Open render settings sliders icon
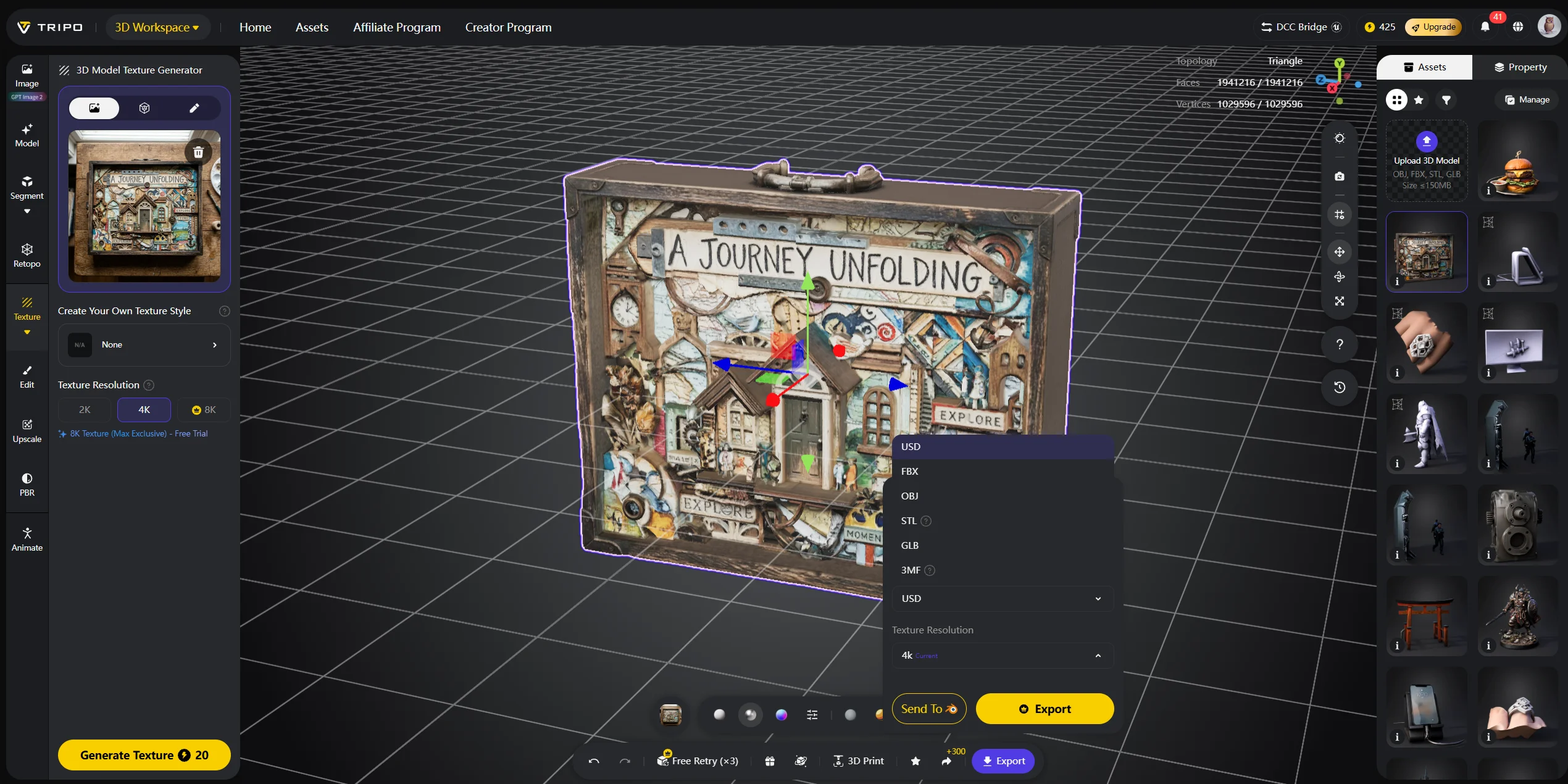1568x784 pixels. point(812,715)
